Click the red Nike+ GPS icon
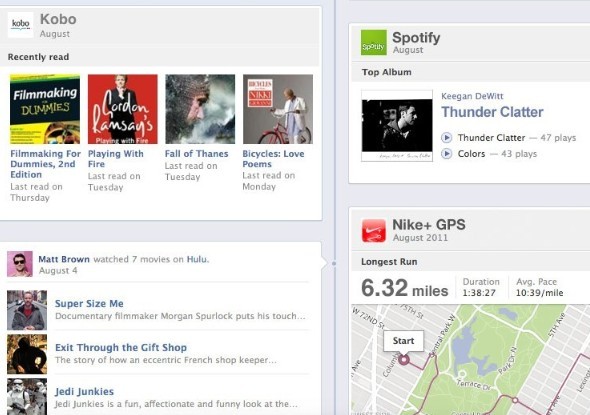This screenshot has height=415, width=590. 374,230
